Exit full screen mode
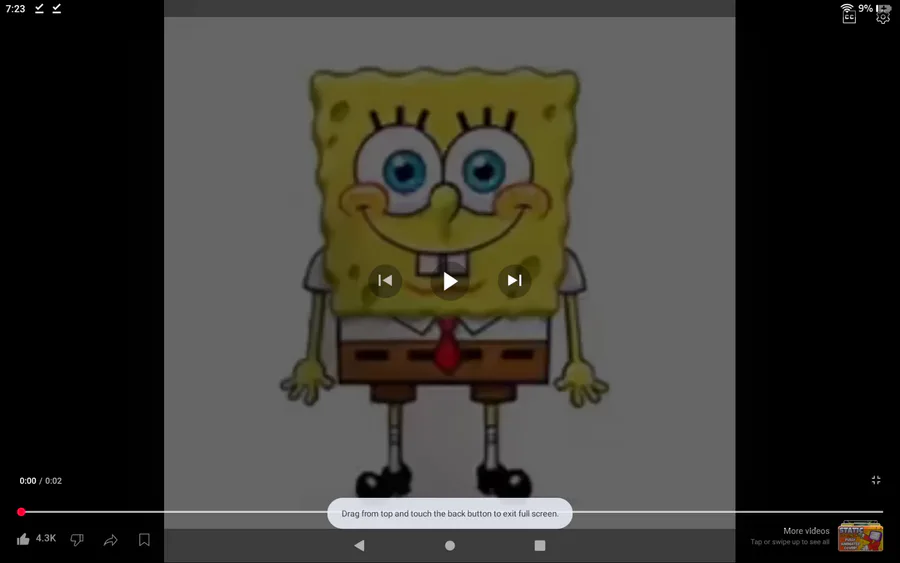 point(876,480)
